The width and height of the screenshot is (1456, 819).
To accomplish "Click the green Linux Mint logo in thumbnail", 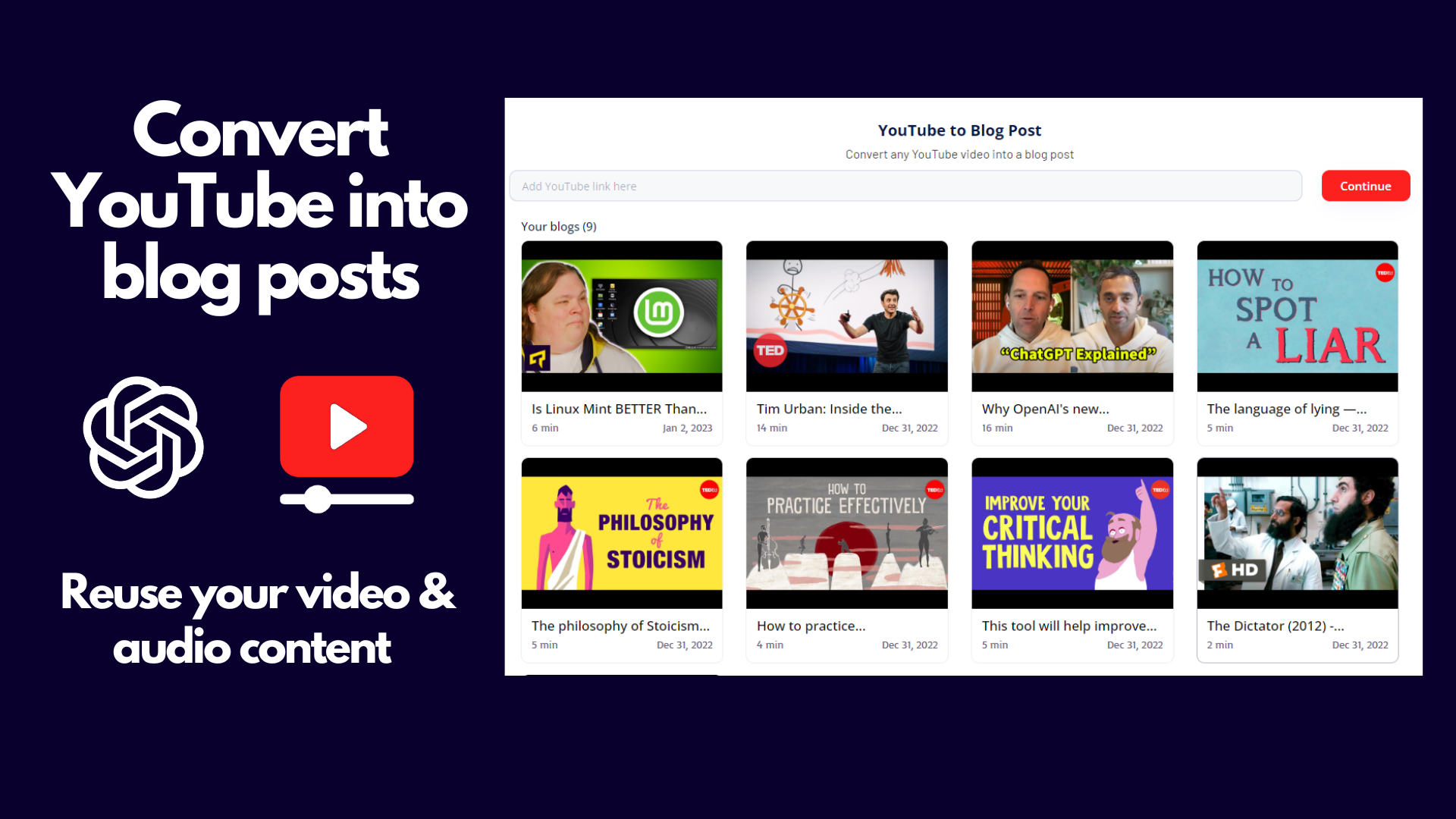I will [659, 312].
